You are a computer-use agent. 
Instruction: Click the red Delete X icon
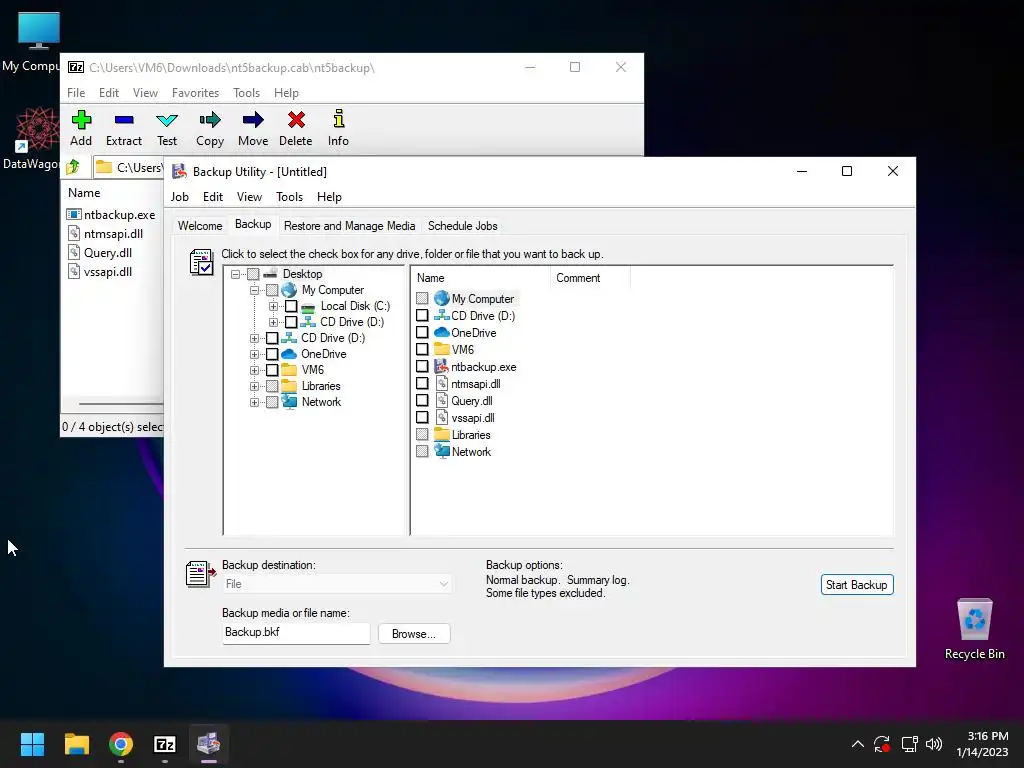(x=296, y=121)
